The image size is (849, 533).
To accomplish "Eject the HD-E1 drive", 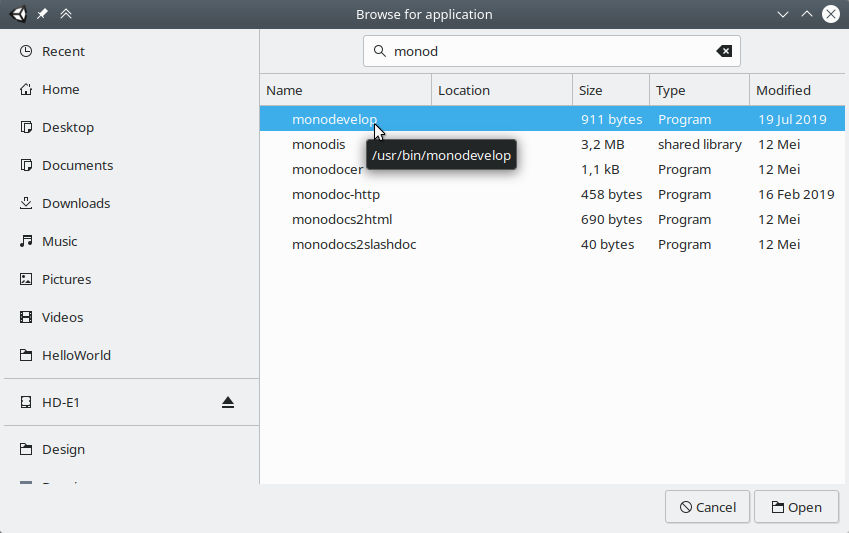I will pyautogui.click(x=228, y=403).
